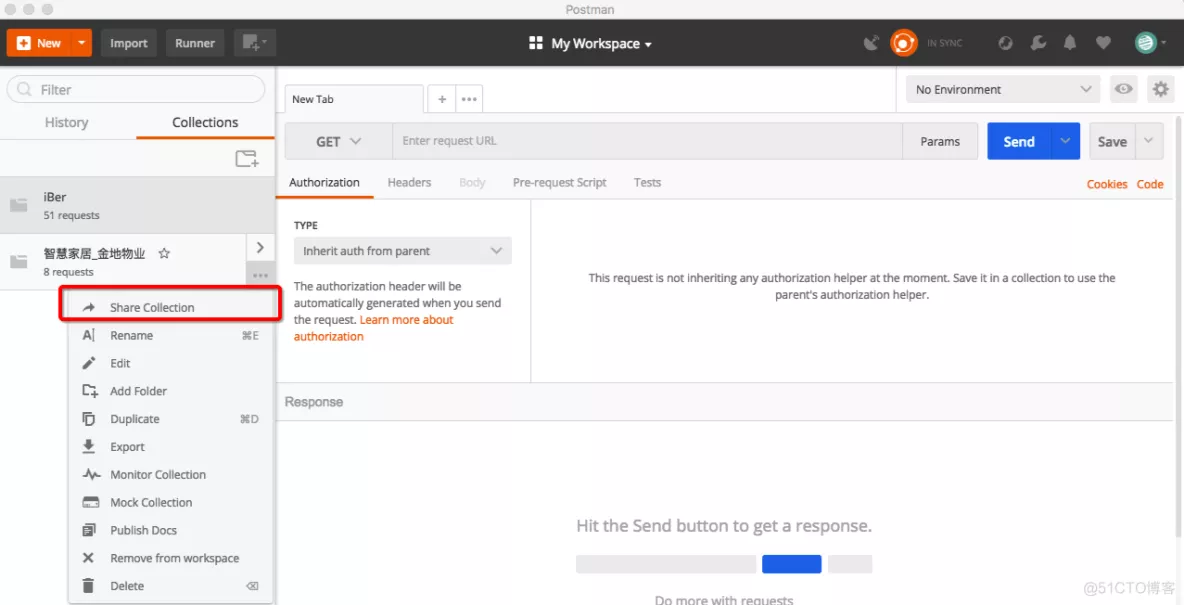Switch to the Body tab
The width and height of the screenshot is (1184, 605).
click(472, 183)
